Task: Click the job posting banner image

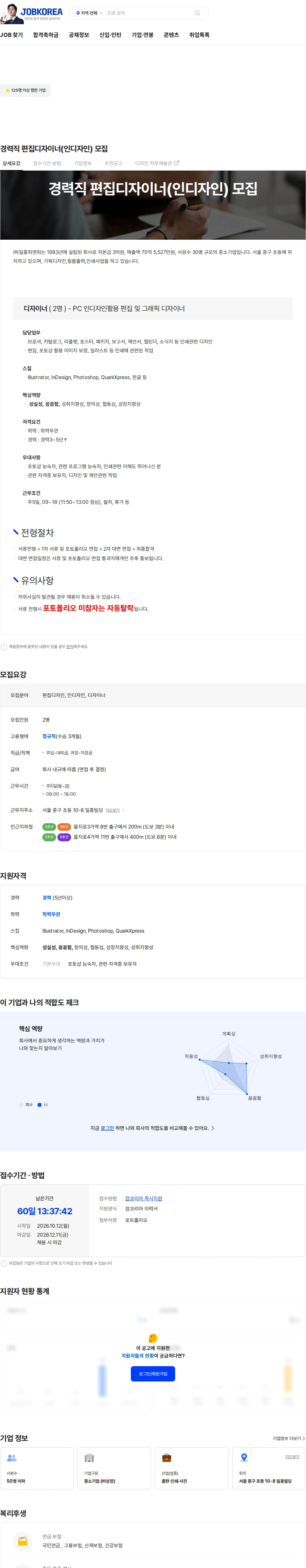Action: (153, 205)
